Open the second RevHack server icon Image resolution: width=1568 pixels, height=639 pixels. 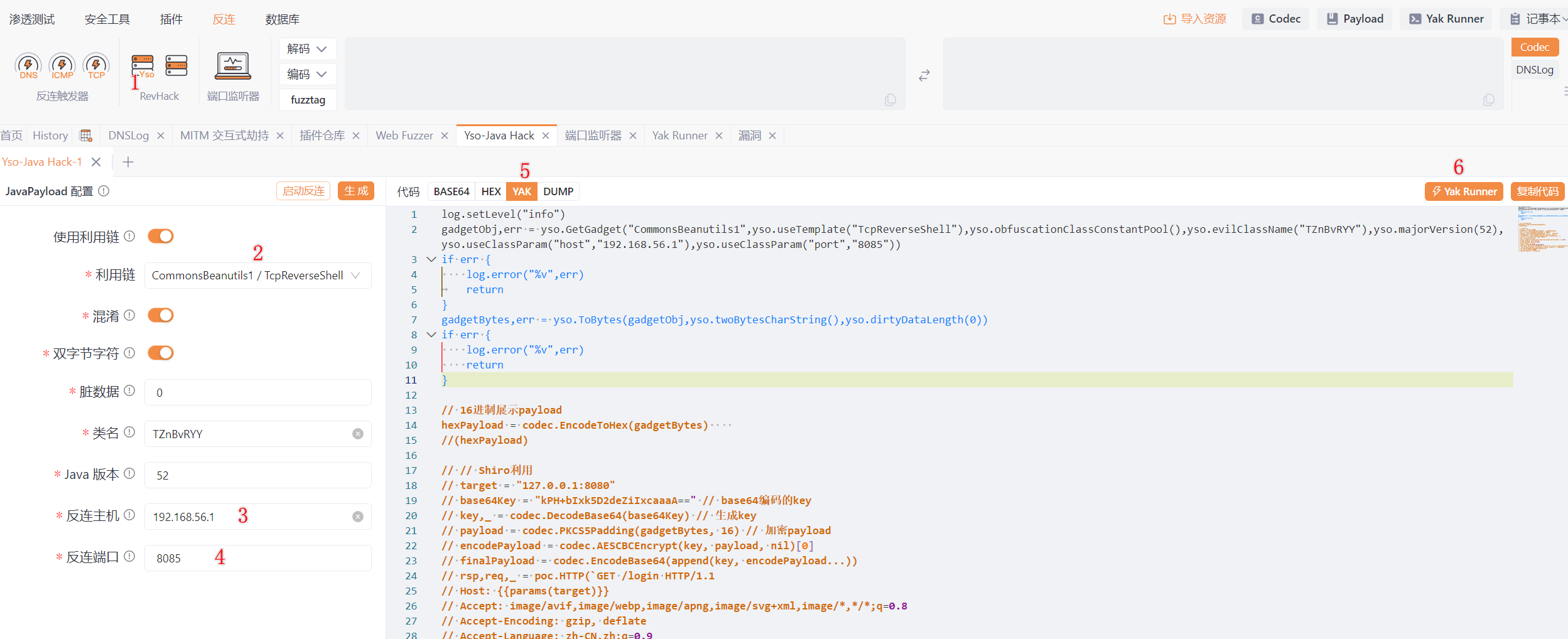pos(176,65)
